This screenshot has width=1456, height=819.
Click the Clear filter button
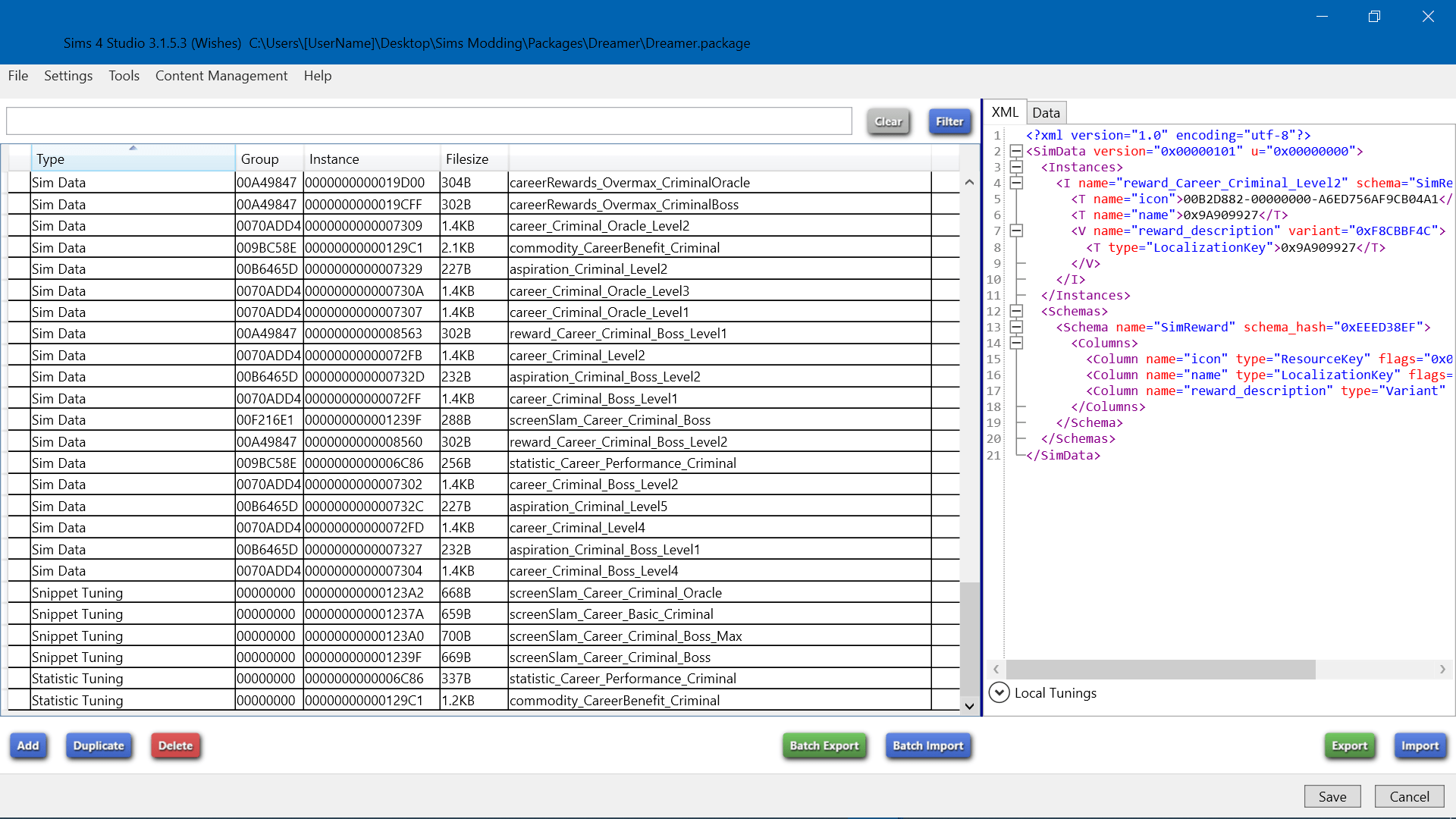888,121
